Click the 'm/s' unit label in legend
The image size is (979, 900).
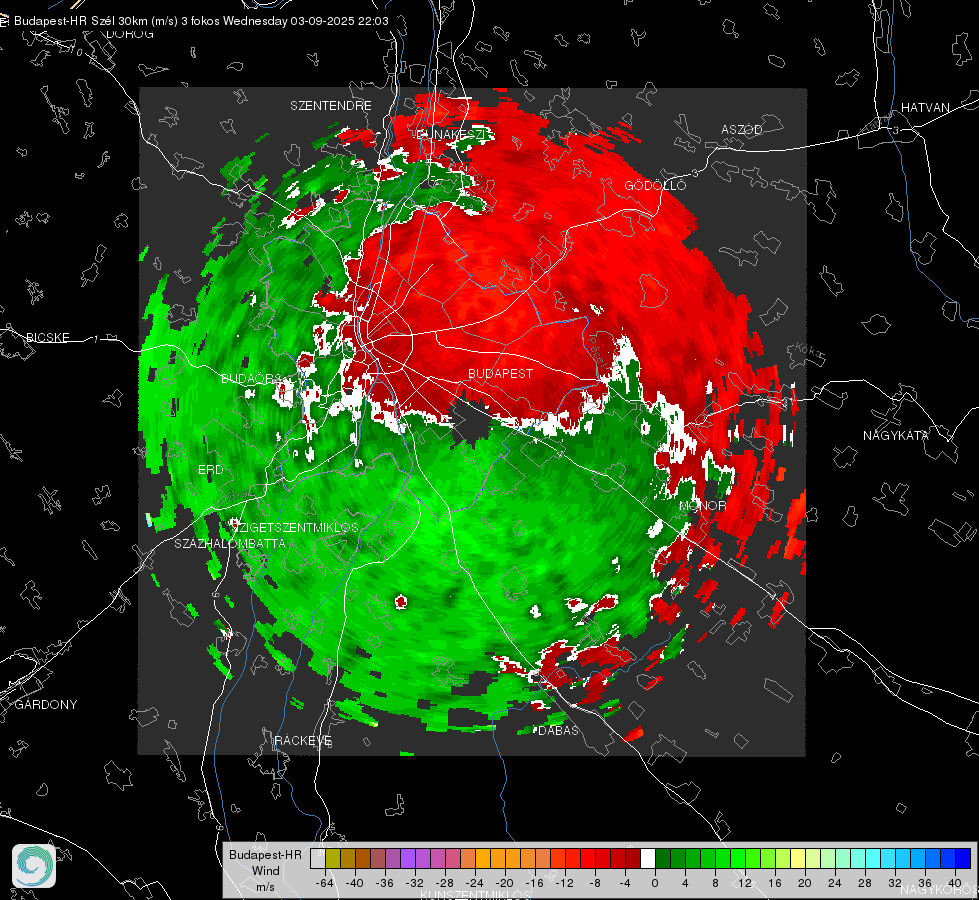pos(265,886)
